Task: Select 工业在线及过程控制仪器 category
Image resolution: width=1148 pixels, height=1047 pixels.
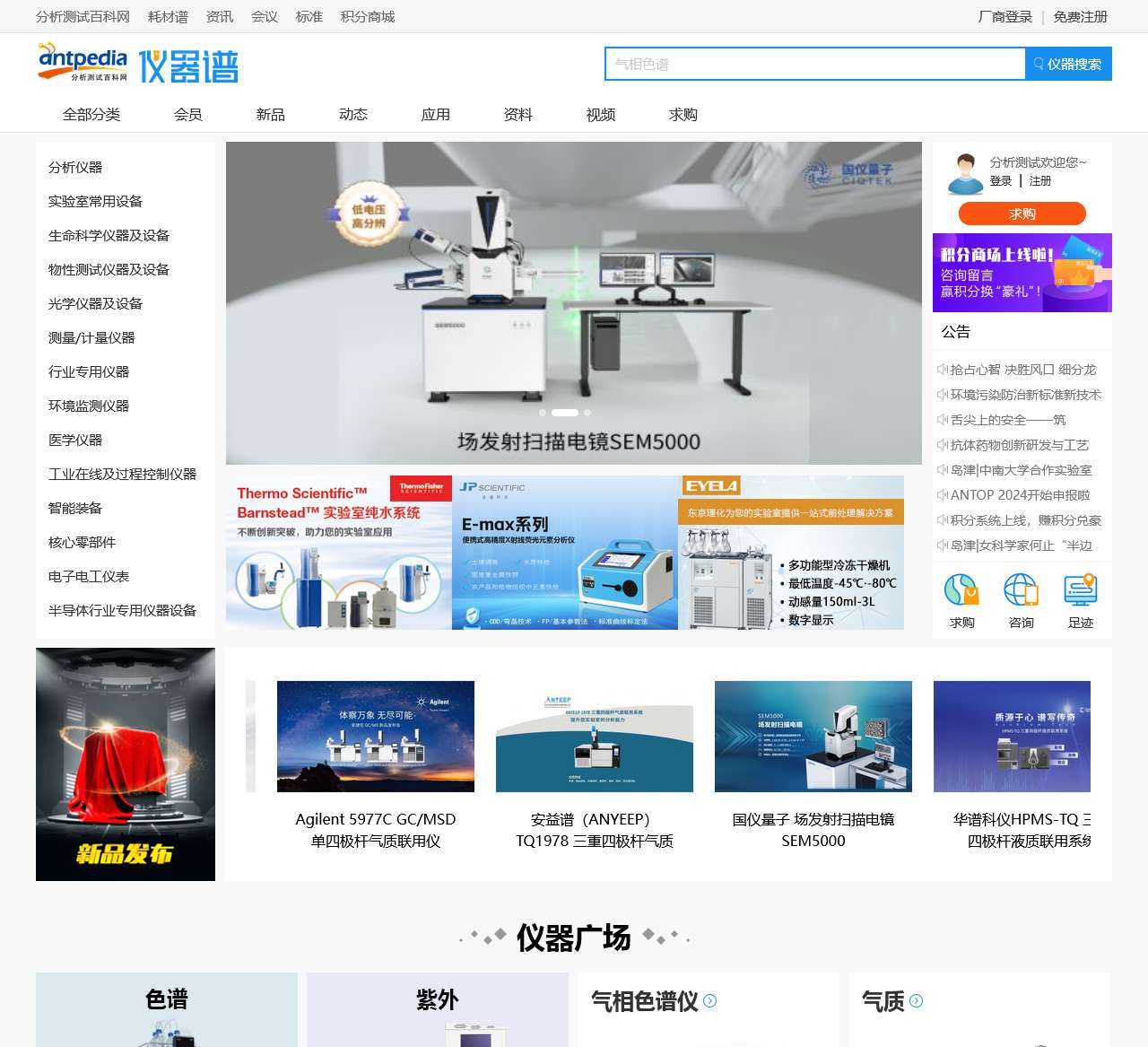Action: pyautogui.click(x=122, y=475)
